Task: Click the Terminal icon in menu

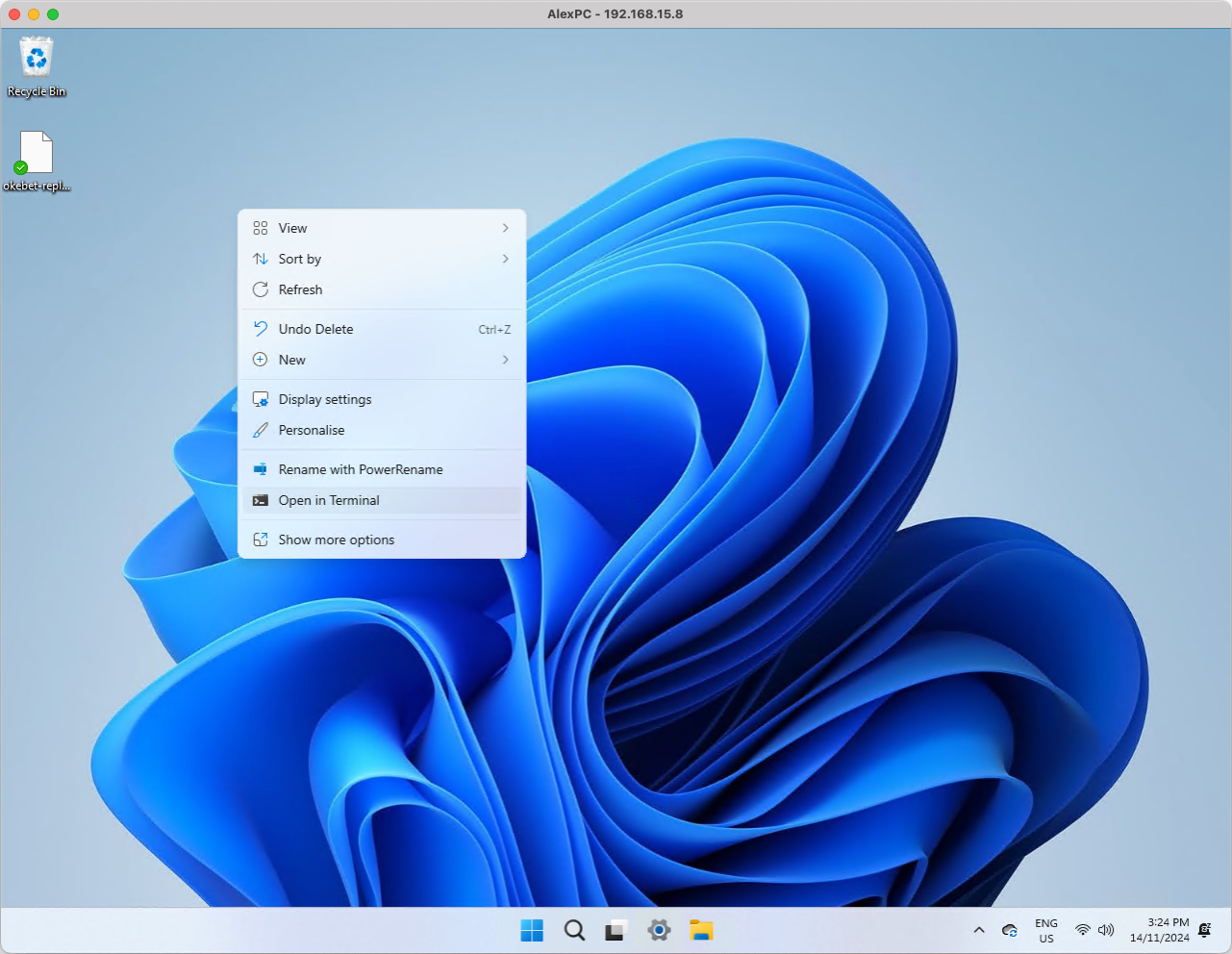Action: 260,500
